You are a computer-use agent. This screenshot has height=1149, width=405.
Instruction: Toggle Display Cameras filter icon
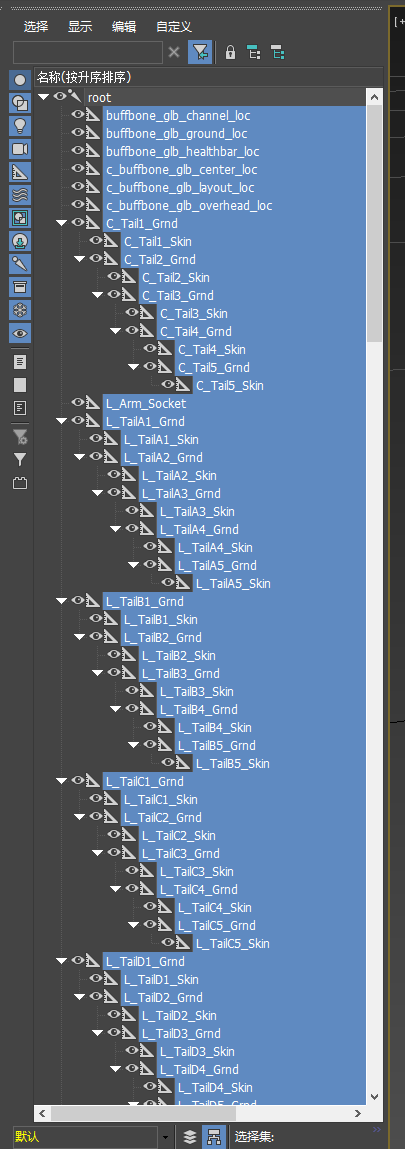(20, 149)
